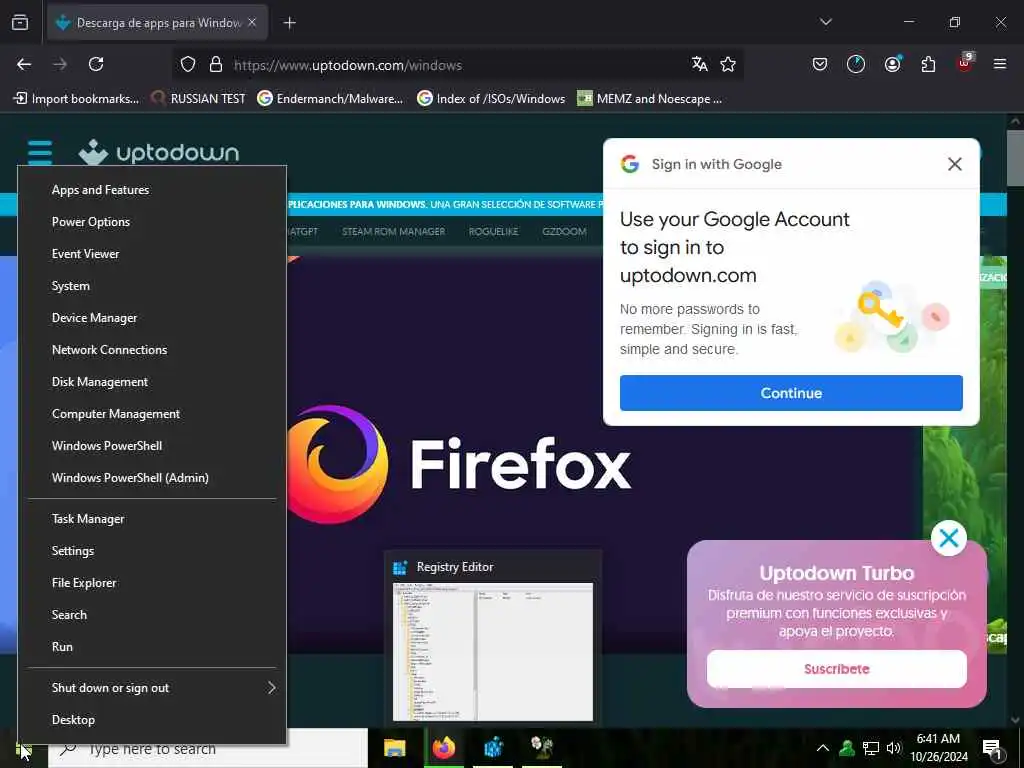
Task: Open Apps and Features
Action: 152,190
